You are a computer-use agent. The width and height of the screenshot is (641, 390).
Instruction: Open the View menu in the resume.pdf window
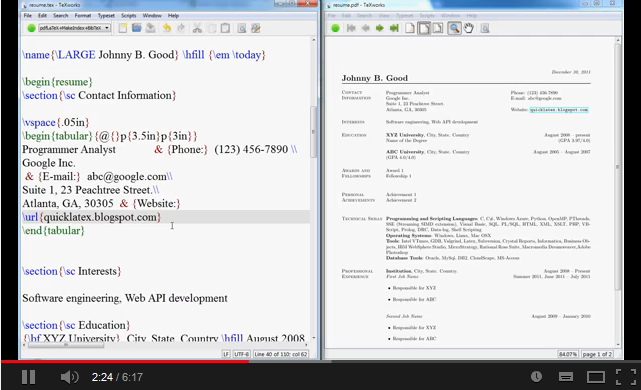(x=384, y=16)
